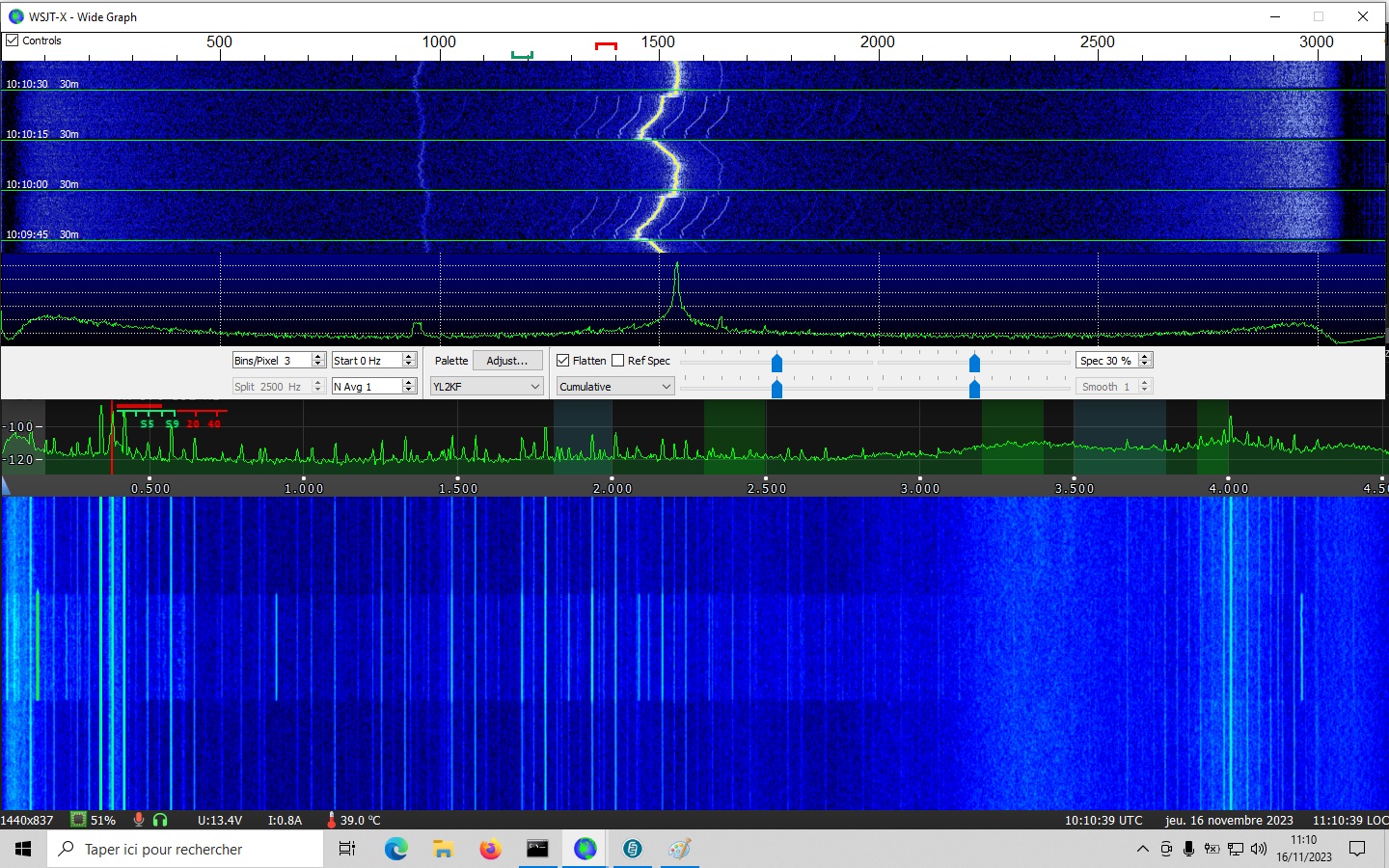Open the Windows notification center
The height and width of the screenshot is (868, 1389).
point(1357,849)
